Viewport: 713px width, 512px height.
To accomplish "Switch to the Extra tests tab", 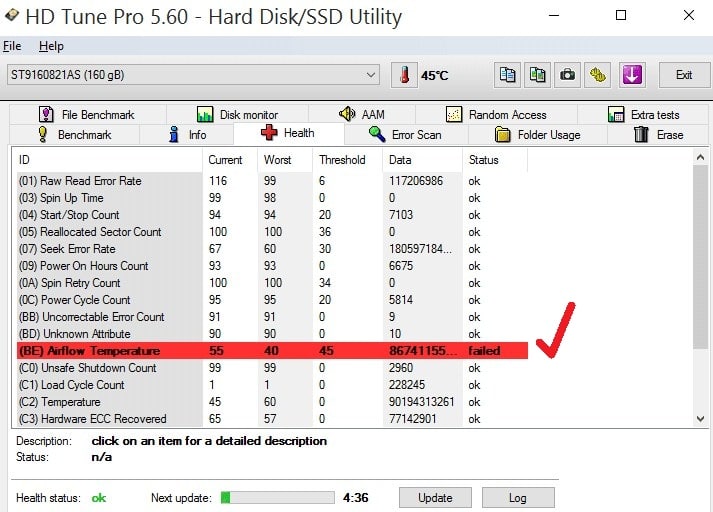I will coord(643,114).
